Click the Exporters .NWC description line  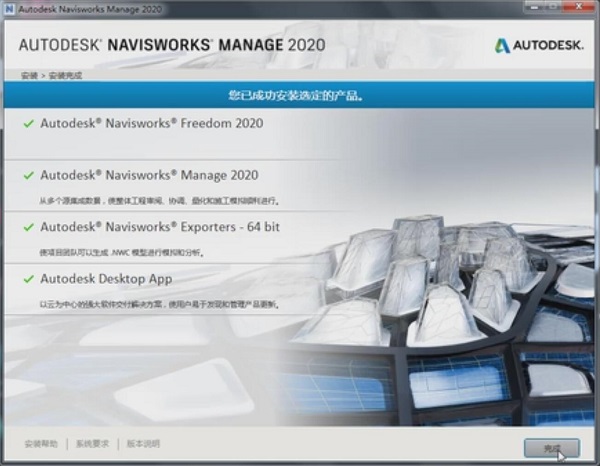pos(122,253)
